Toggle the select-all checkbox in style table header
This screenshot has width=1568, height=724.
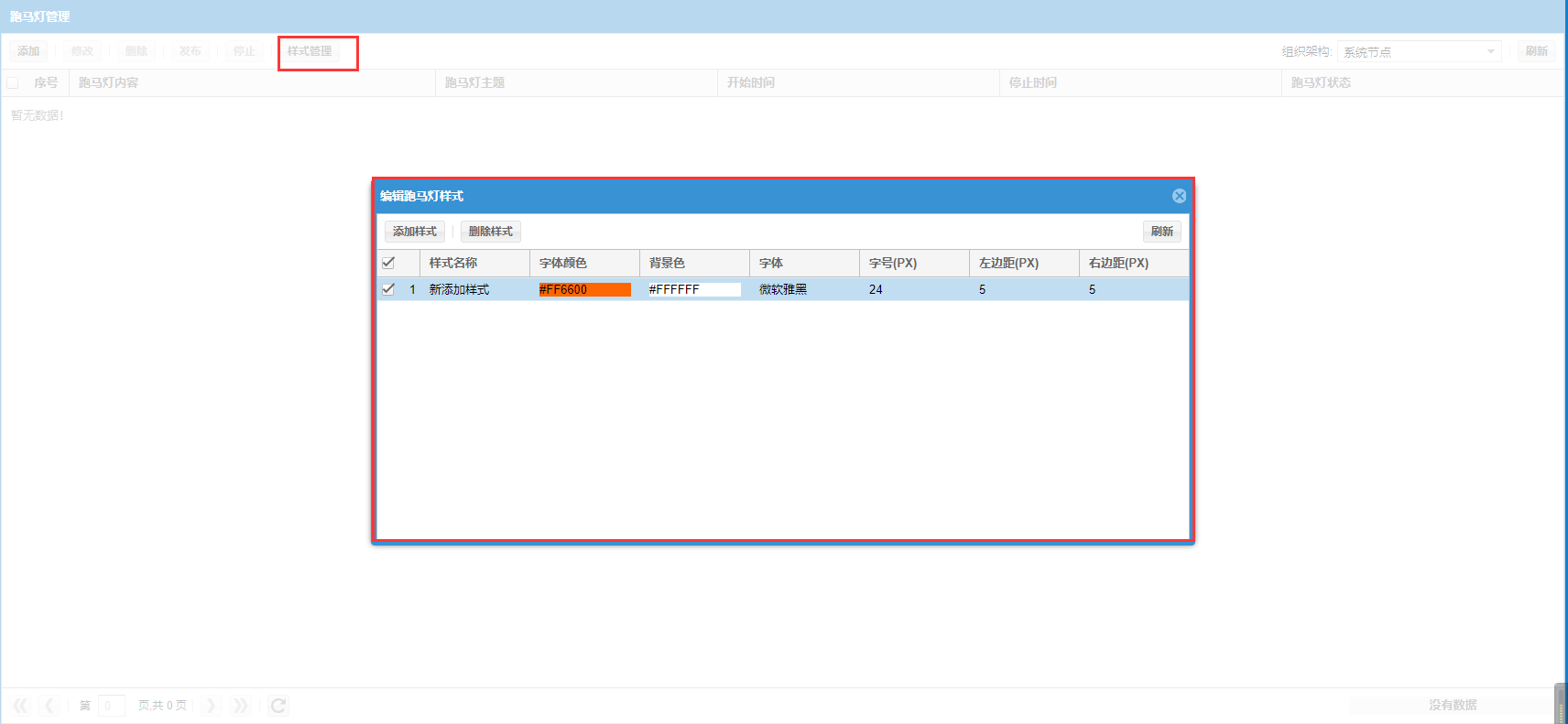coord(388,263)
